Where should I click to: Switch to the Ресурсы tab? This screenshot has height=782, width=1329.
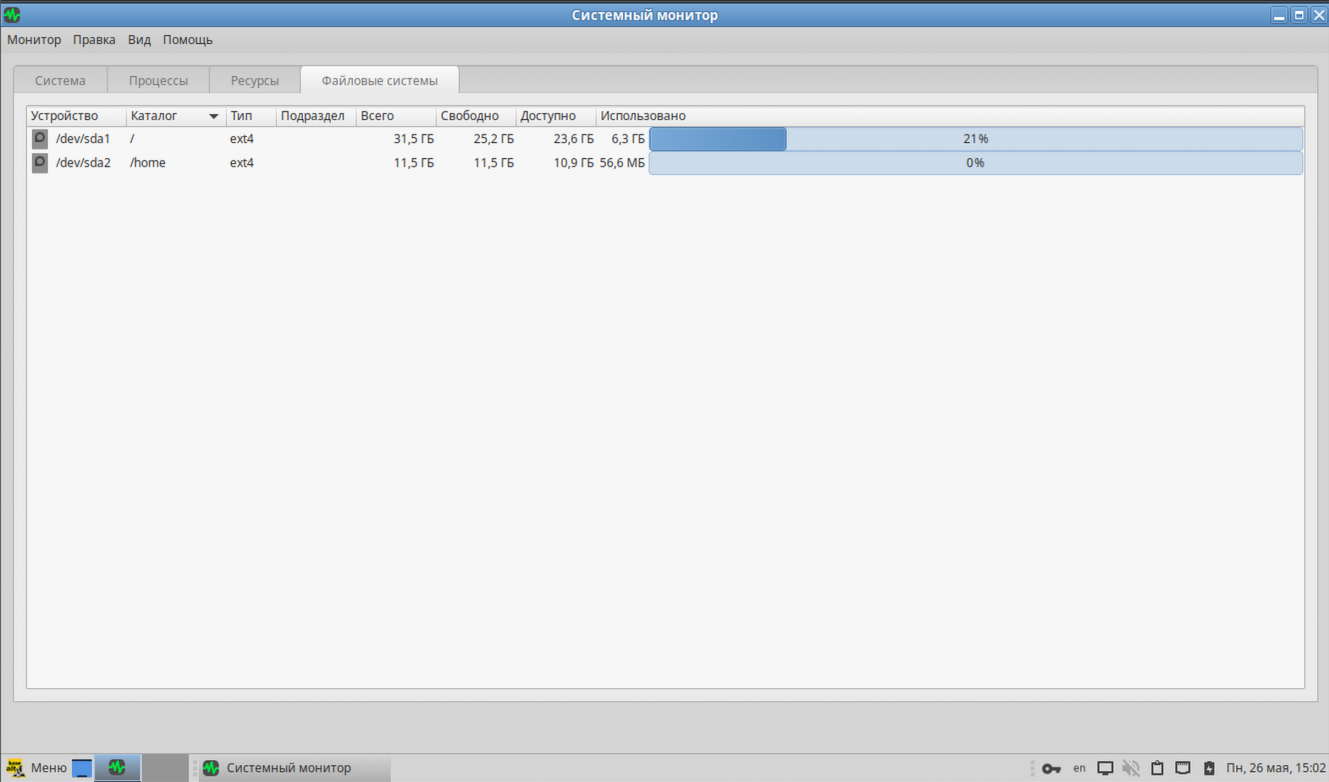tap(254, 81)
